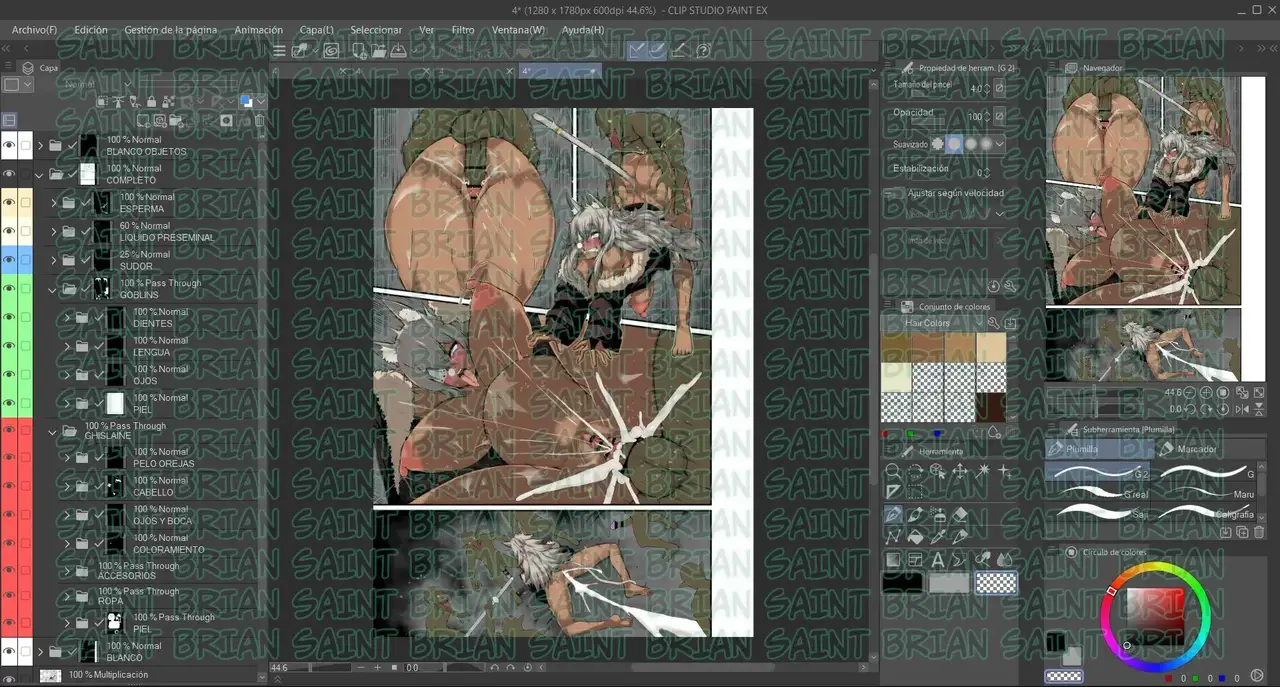Hide the BLANCO OBJETOS layer folder
This screenshot has height=687, width=1280.
click(9, 145)
